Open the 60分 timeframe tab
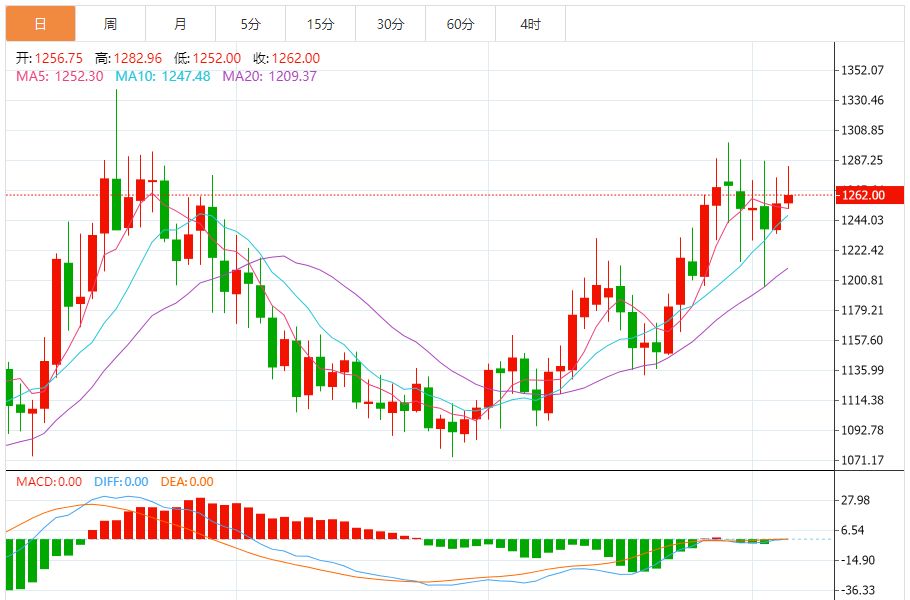 point(460,24)
